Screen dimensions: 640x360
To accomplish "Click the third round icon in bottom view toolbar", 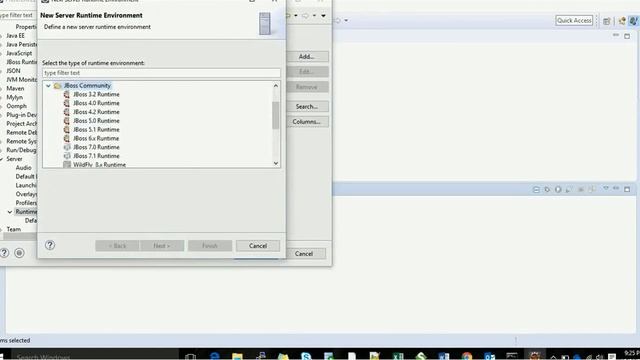I will click(558, 189).
